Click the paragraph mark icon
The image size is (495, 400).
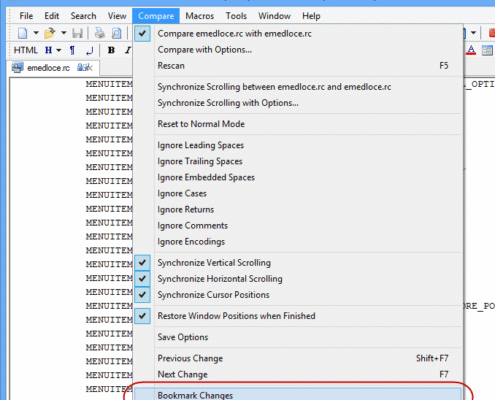click(72, 50)
